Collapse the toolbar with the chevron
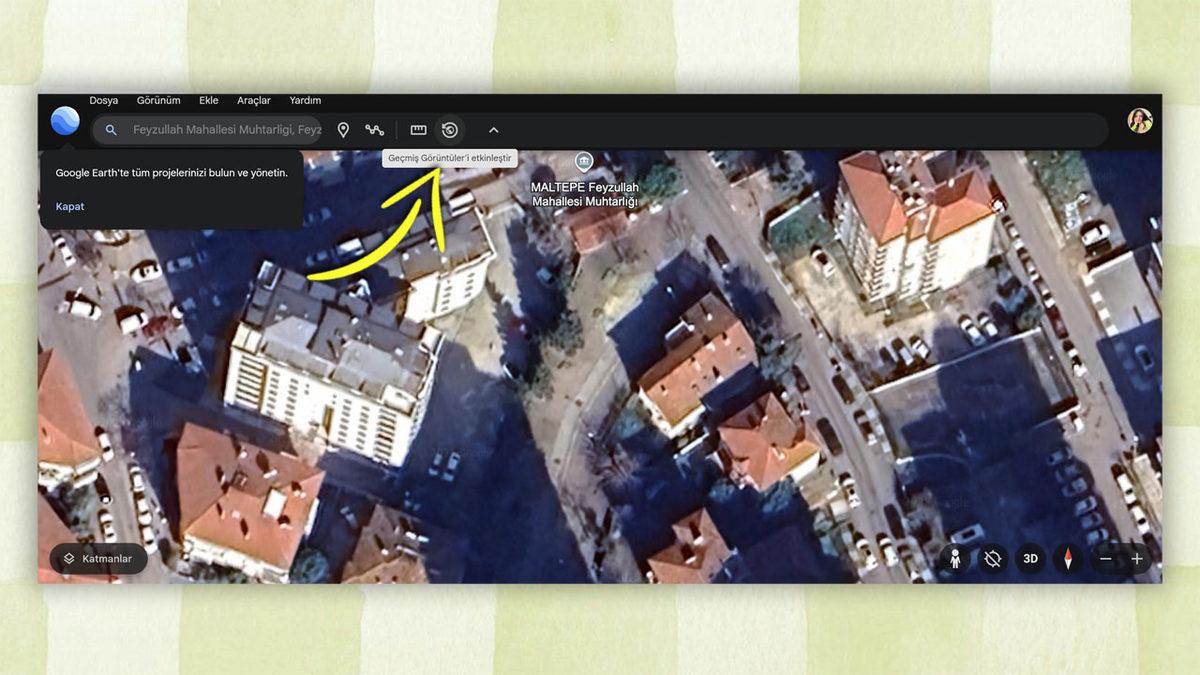This screenshot has height=675, width=1200. [492, 130]
